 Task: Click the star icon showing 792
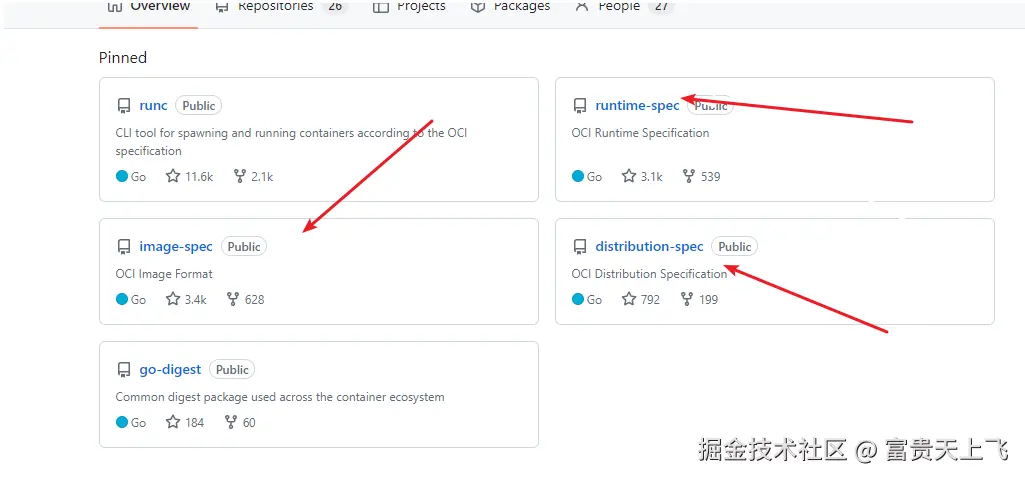[629, 299]
